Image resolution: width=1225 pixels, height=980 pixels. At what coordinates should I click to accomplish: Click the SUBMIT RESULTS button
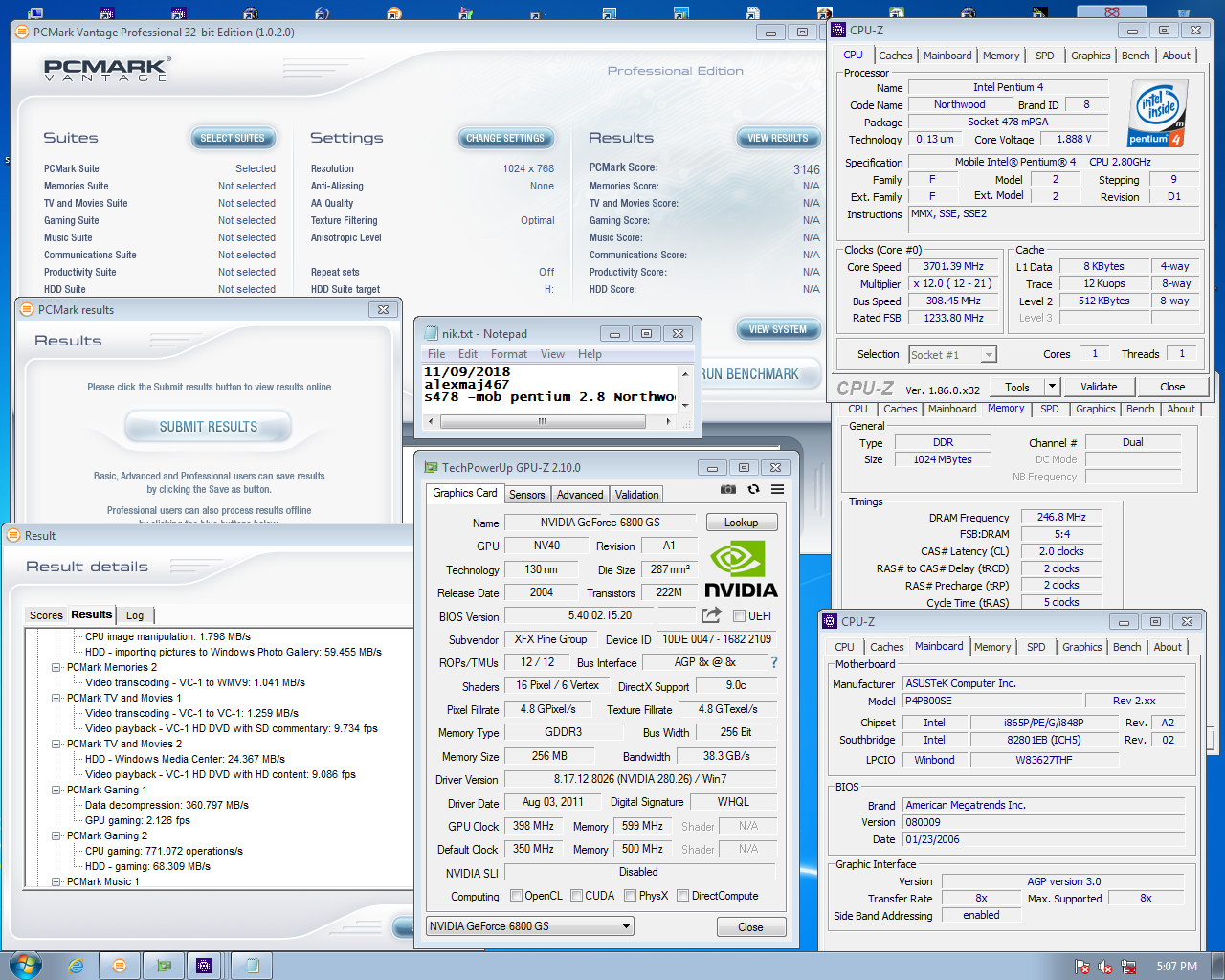[209, 427]
